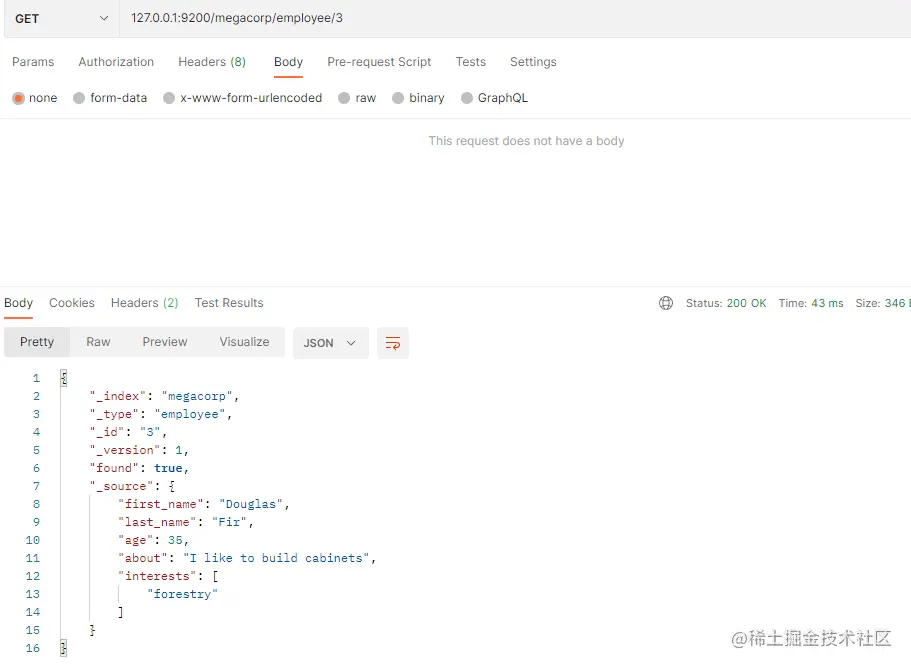911x668 pixels.
Task: Open the Pre-request Script tab
Action: pyautogui.click(x=379, y=62)
